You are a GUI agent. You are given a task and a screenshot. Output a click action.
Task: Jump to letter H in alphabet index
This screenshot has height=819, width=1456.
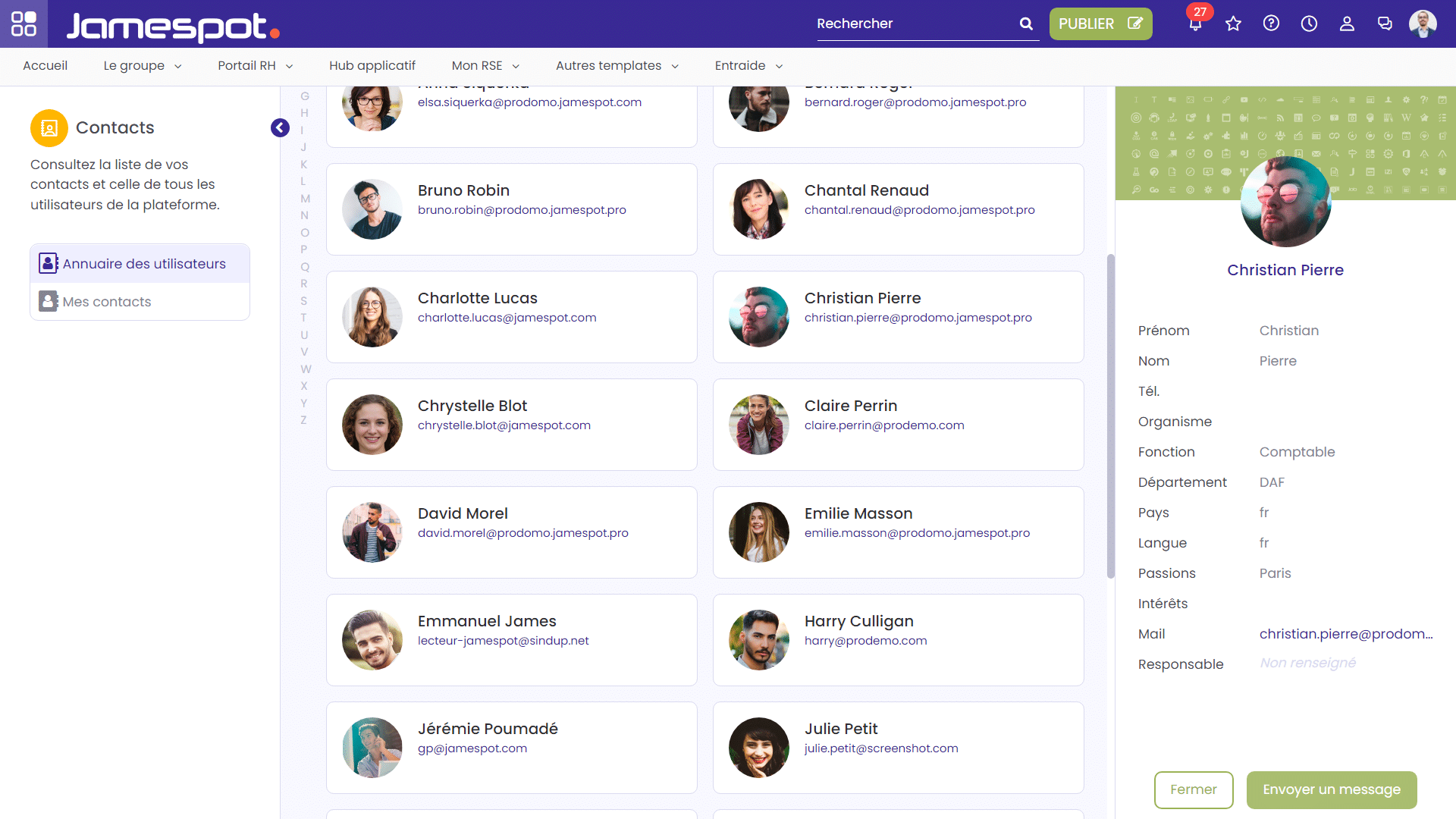coord(304,113)
